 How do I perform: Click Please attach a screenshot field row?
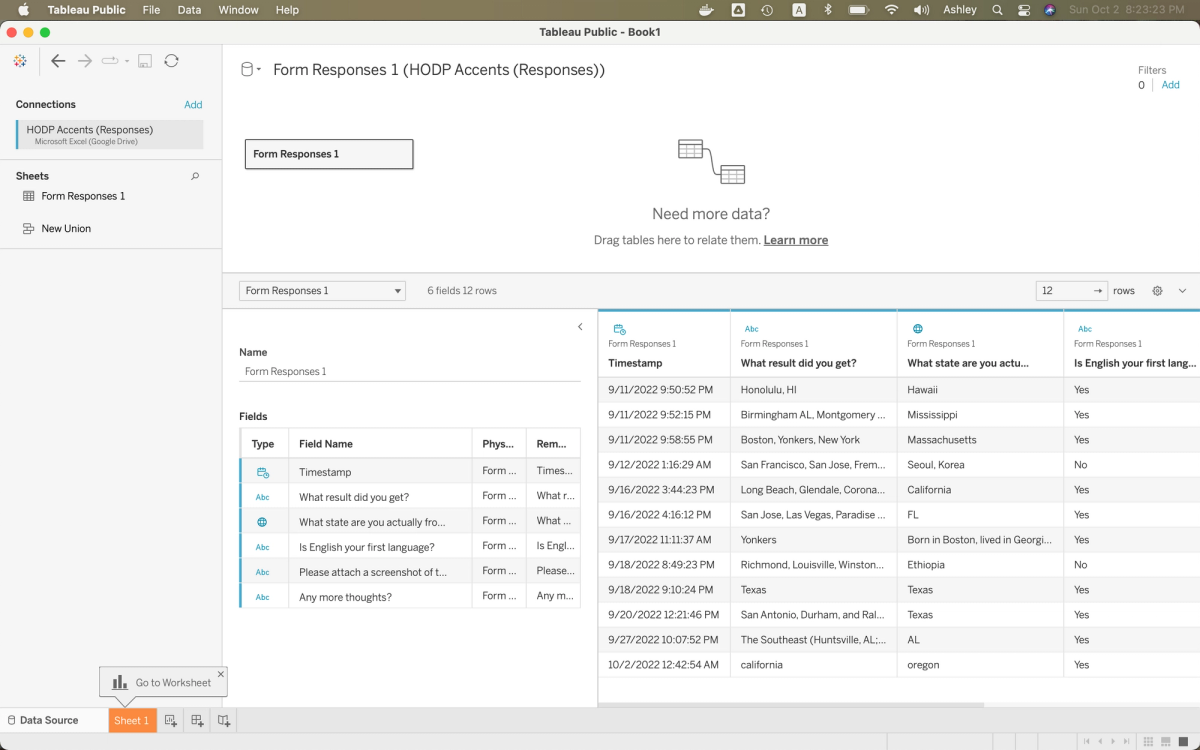pyautogui.click(x=410, y=572)
